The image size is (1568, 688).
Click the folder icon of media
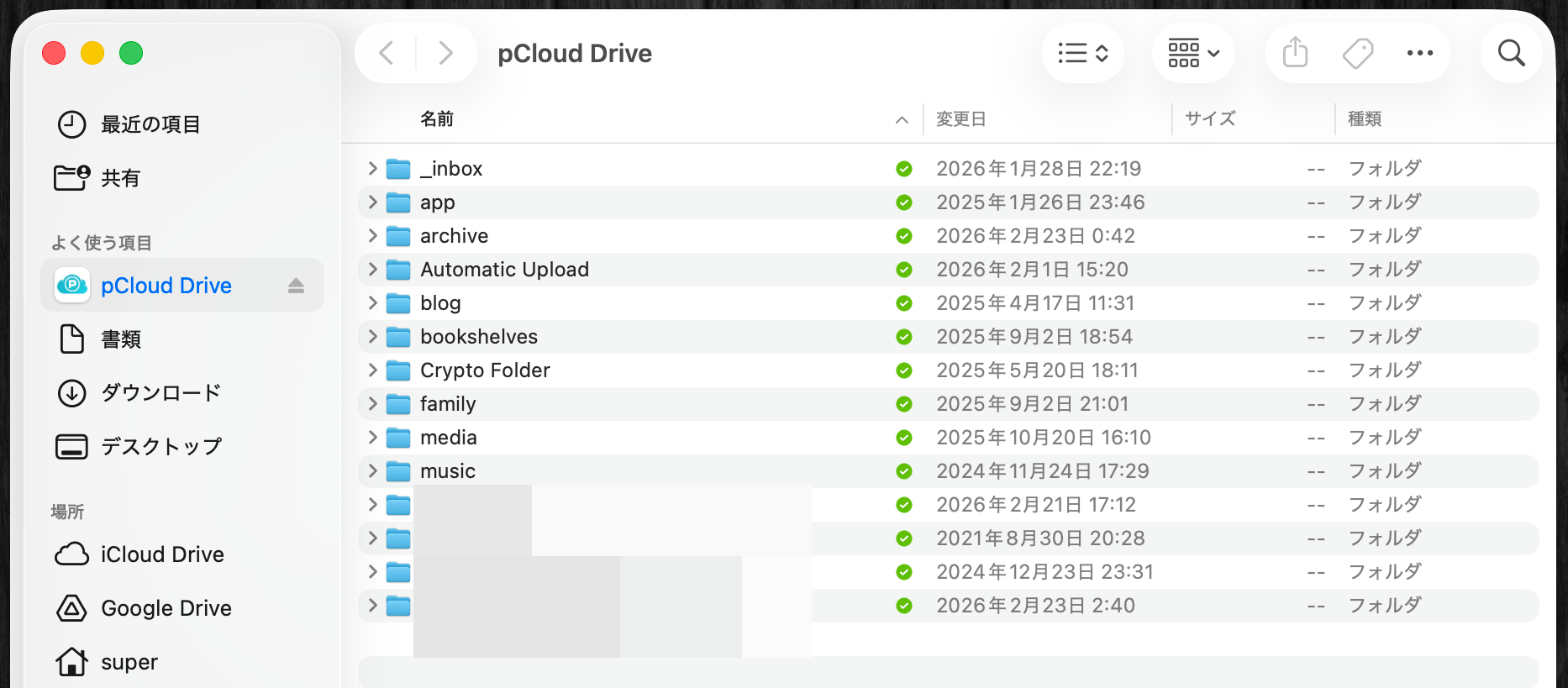click(398, 438)
